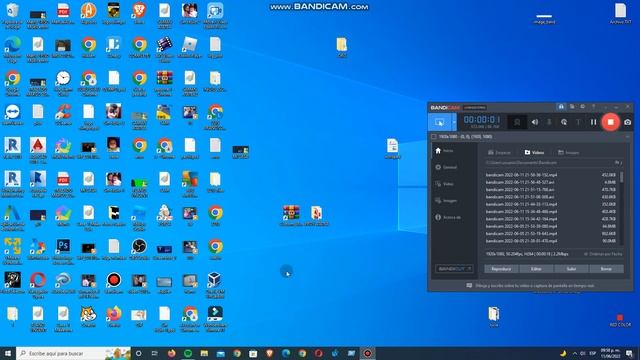Toggle the microphone icon in Bandicam toolbar
Viewport: 640px width, 360px height.
[x=549, y=122]
